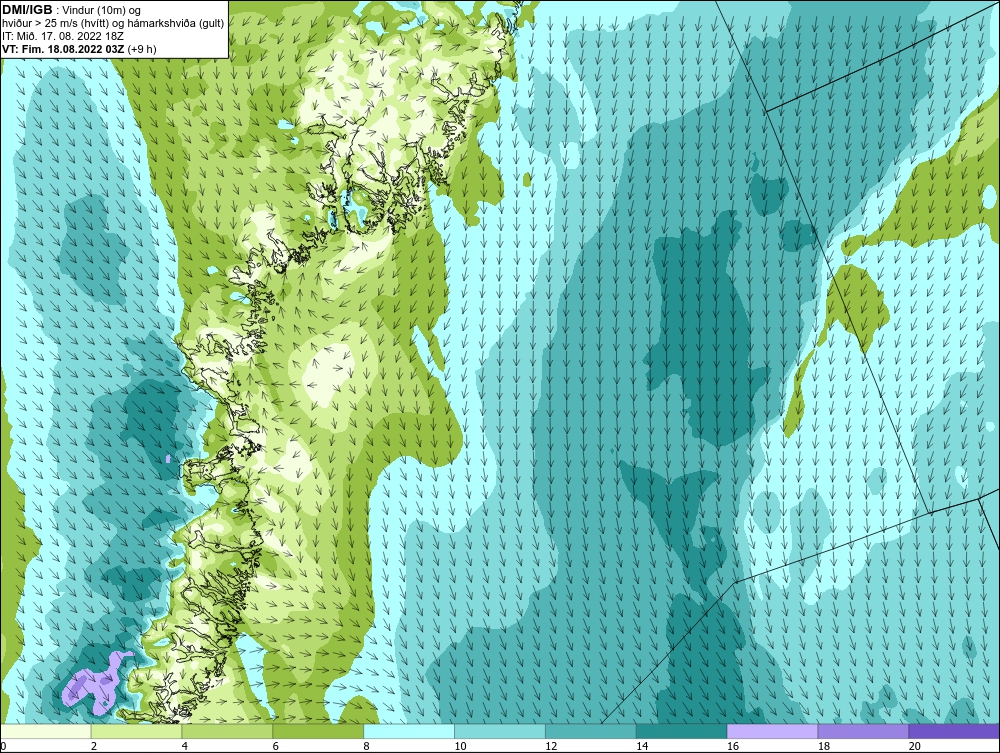This screenshot has height=753, width=1000.
Task: Click the legend label '8'
Action: (367, 746)
